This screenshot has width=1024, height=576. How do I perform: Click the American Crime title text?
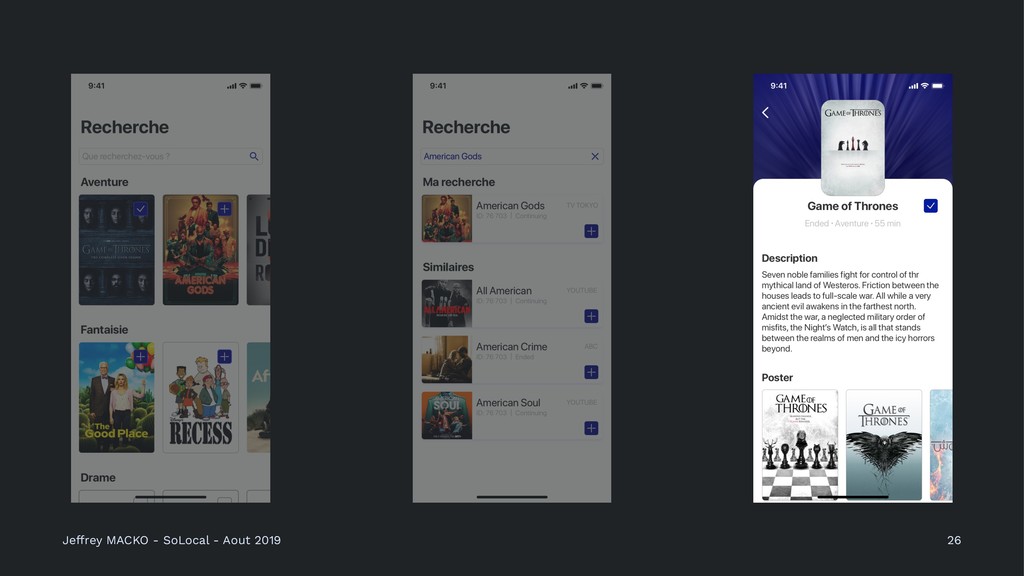click(x=511, y=347)
